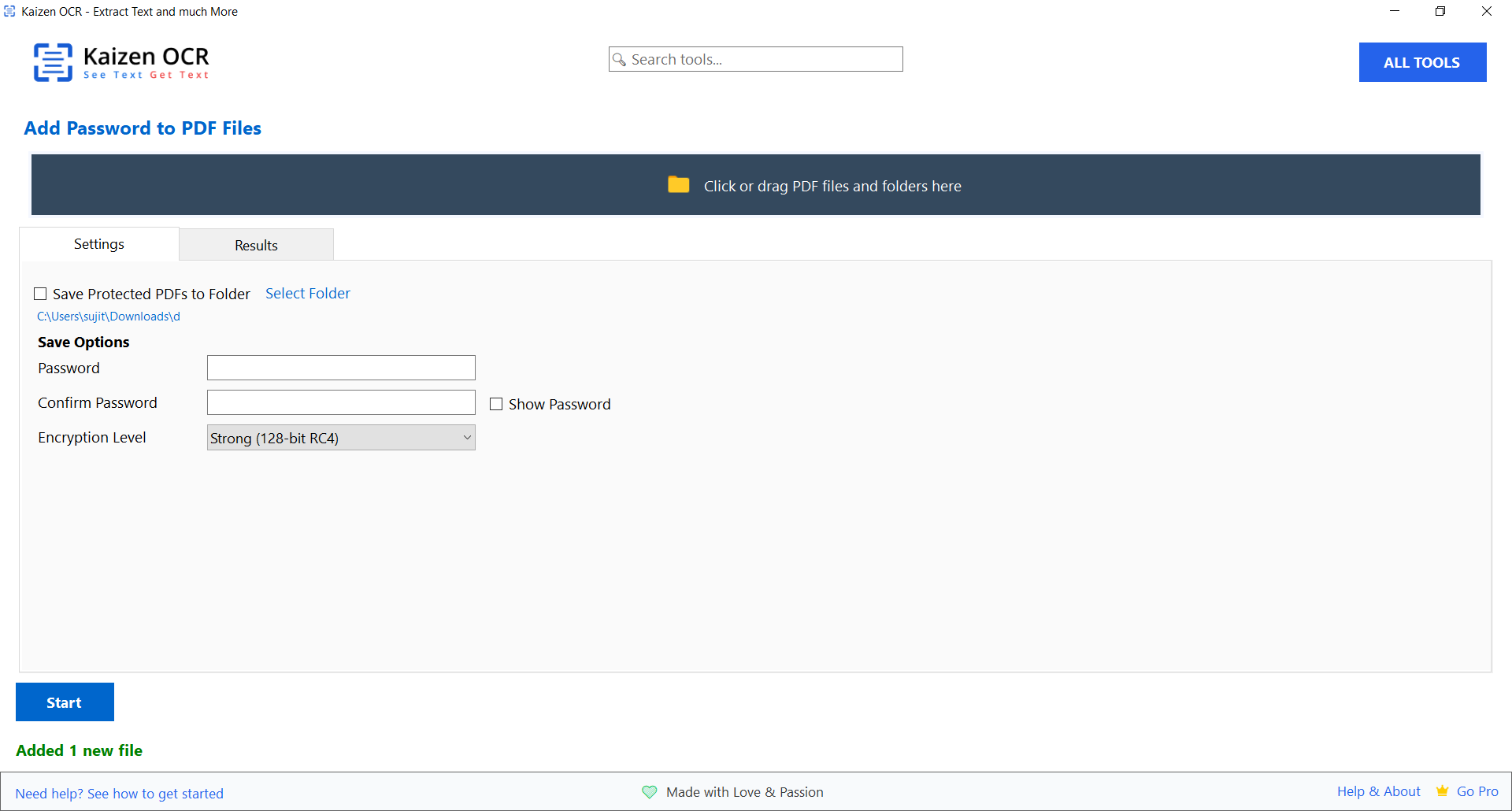
Task: Switch to the Results tab
Action: pos(256,245)
